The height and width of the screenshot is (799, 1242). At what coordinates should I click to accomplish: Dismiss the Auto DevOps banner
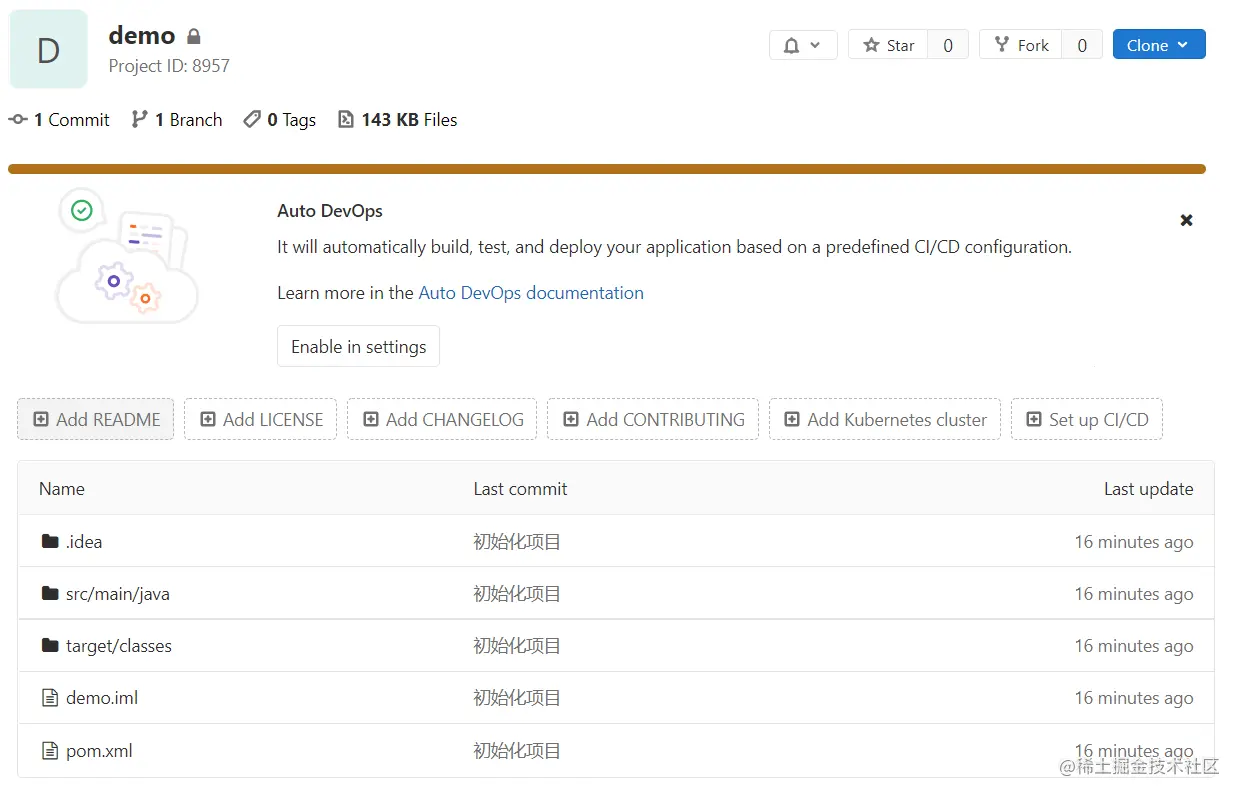click(x=1186, y=220)
